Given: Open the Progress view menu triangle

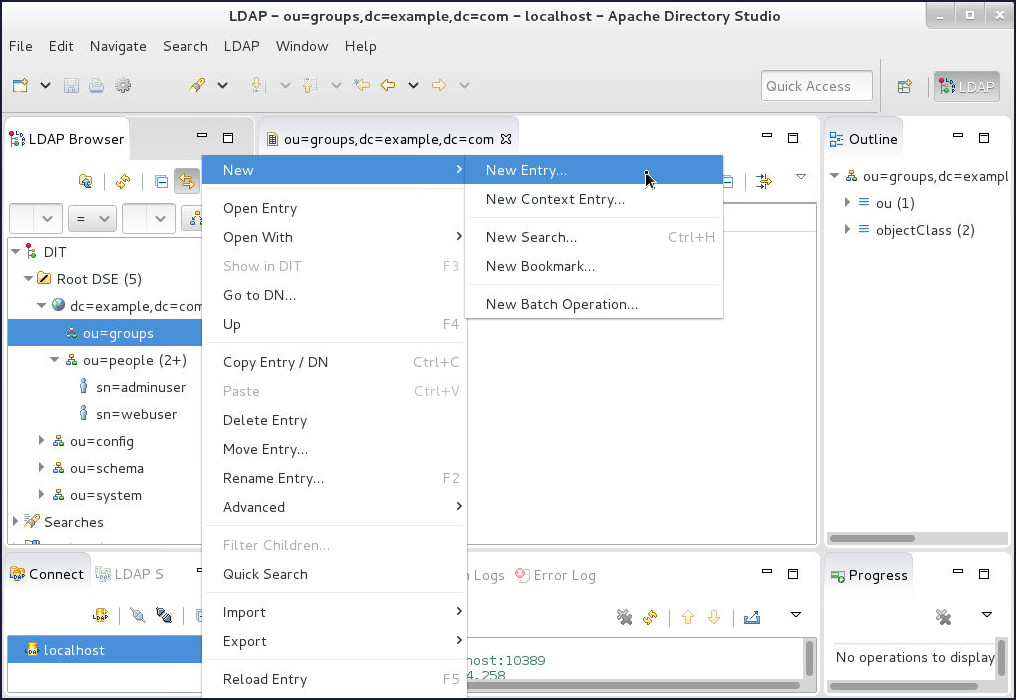Looking at the screenshot, I should pyautogui.click(x=986, y=614).
